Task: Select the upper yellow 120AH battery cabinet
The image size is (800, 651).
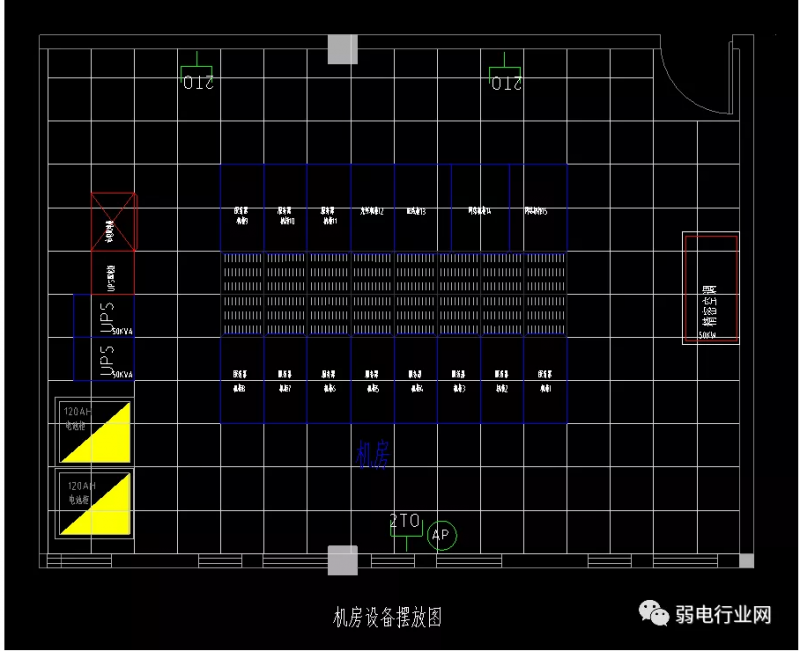Action: click(95, 430)
